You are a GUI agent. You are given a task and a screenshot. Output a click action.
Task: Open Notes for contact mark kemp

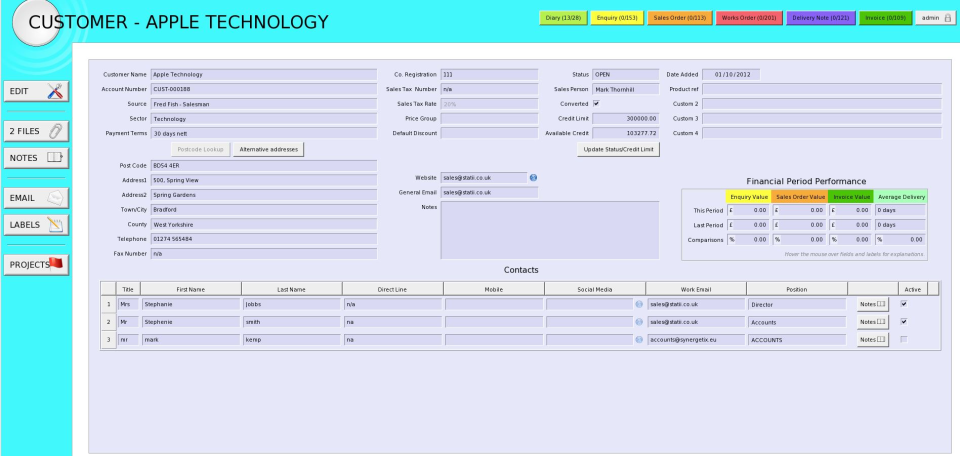pos(872,339)
